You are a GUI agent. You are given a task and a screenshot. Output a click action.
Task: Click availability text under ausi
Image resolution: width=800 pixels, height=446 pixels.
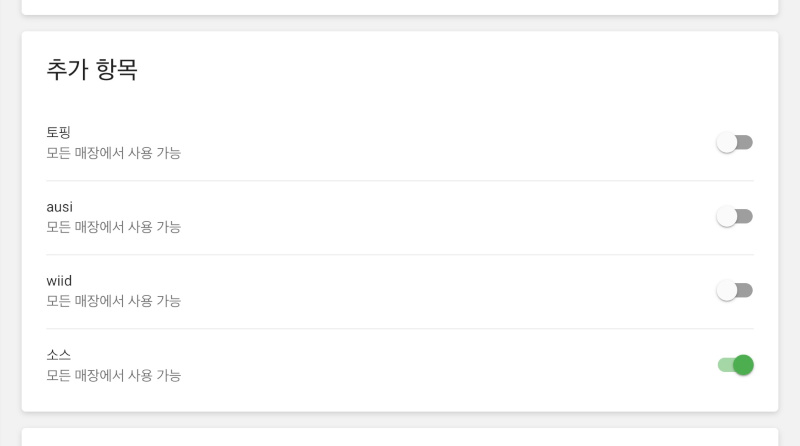(113, 227)
